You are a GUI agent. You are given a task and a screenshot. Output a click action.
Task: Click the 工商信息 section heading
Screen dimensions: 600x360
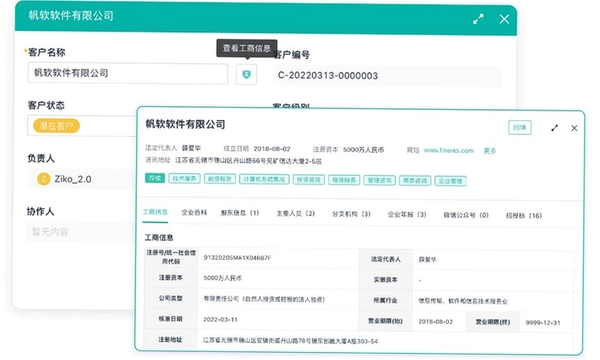pos(159,238)
